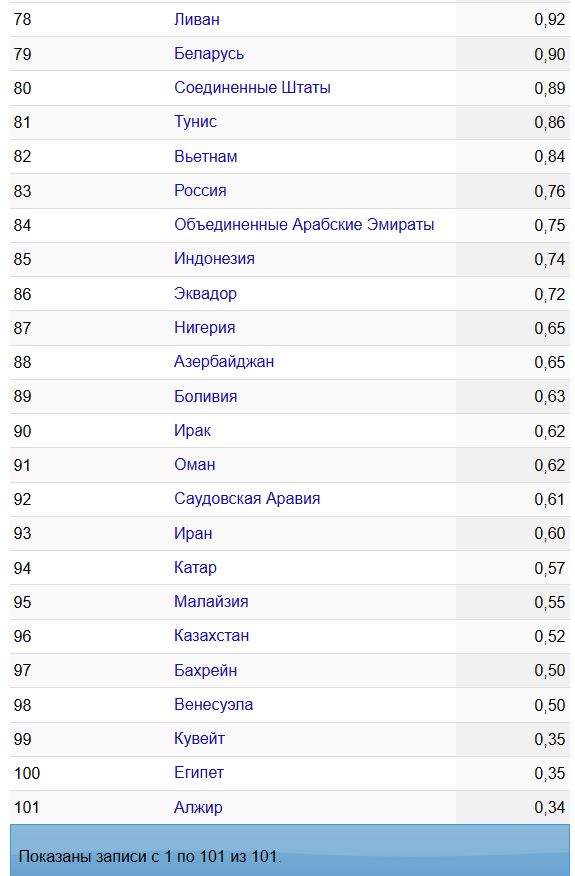Open the Казахстан country link
Screen dimensions: 575x876
[211, 635]
